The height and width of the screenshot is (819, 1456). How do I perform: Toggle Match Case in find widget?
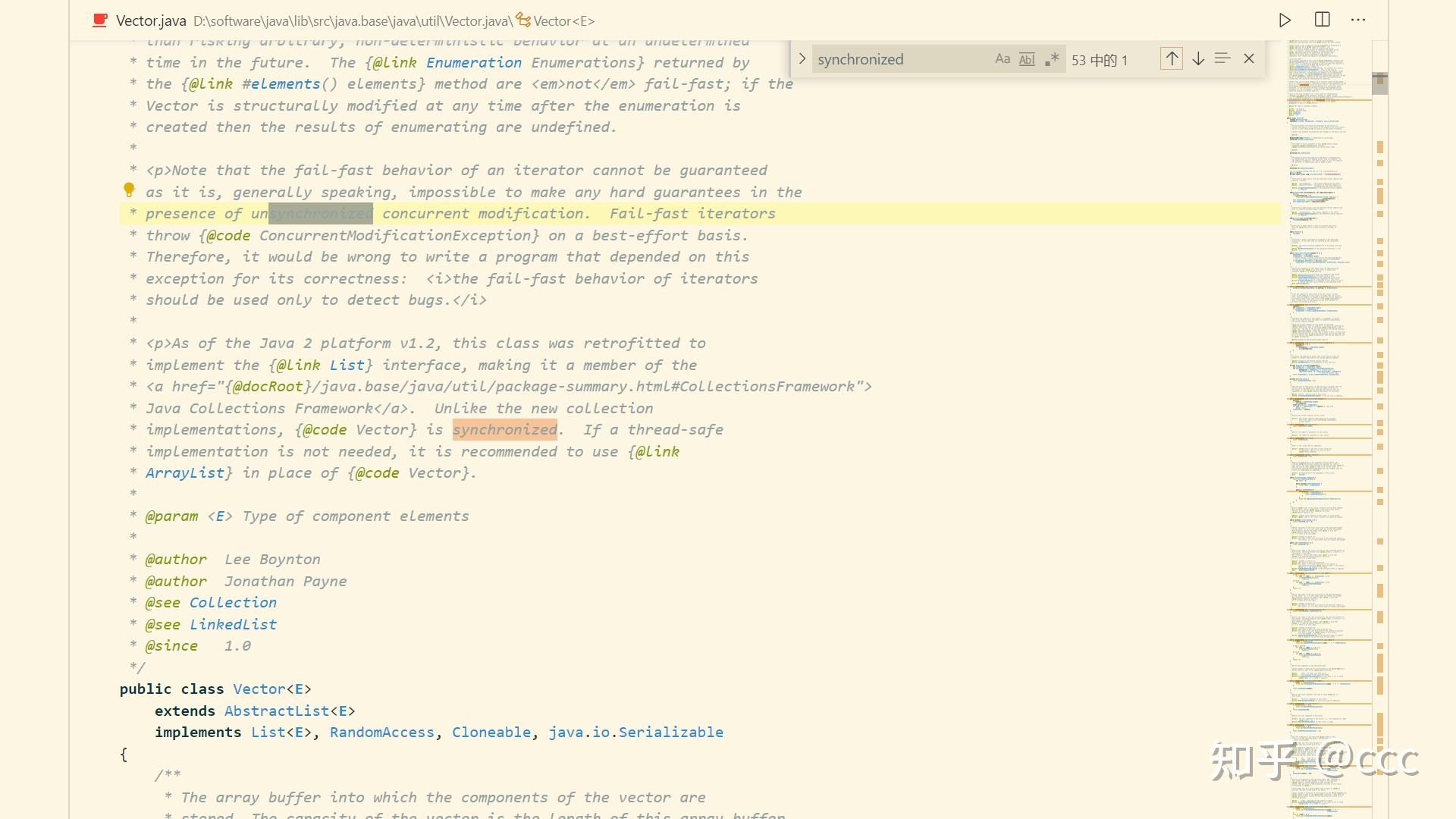(1003, 59)
